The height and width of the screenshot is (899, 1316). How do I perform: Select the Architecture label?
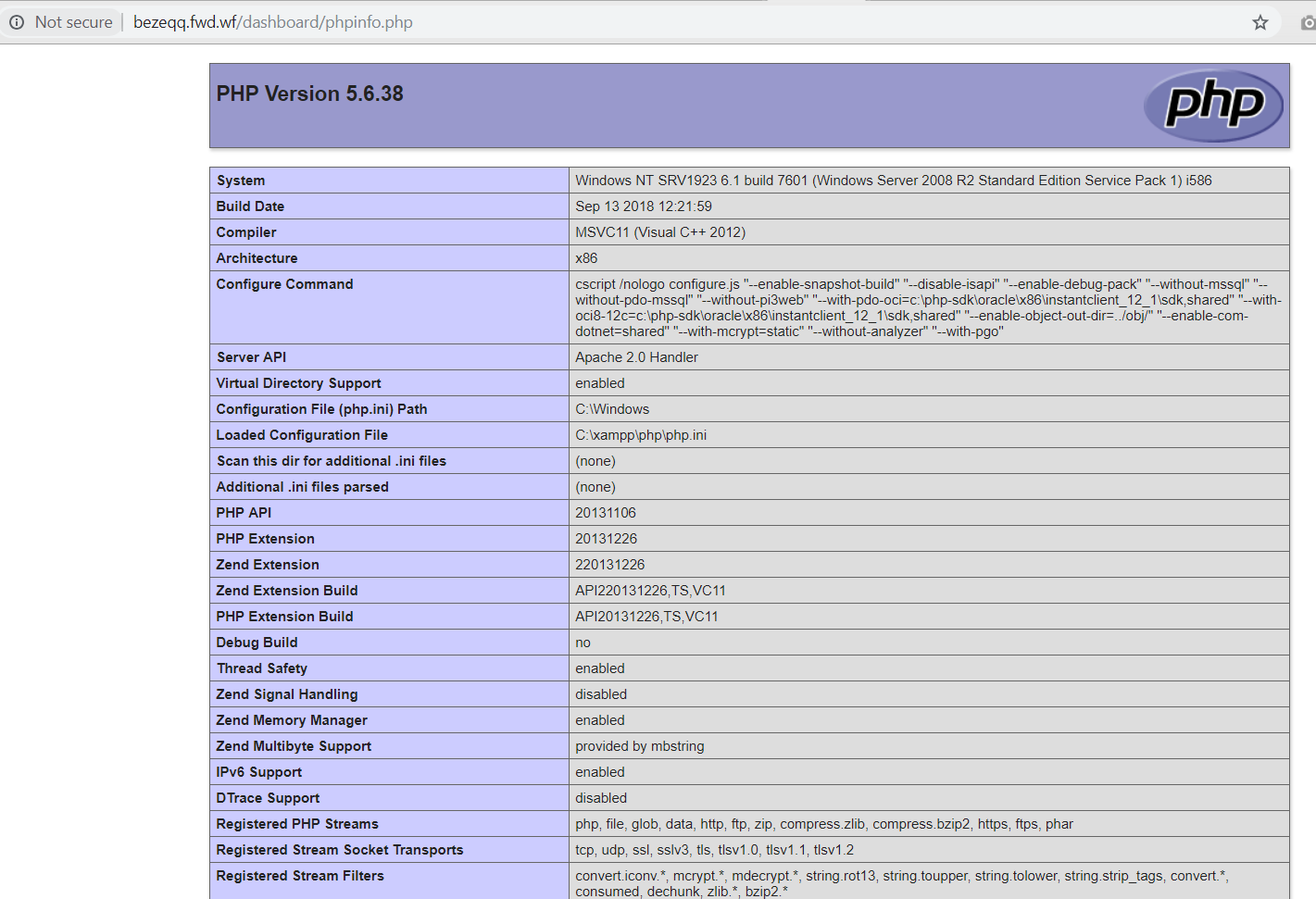pyautogui.click(x=257, y=258)
